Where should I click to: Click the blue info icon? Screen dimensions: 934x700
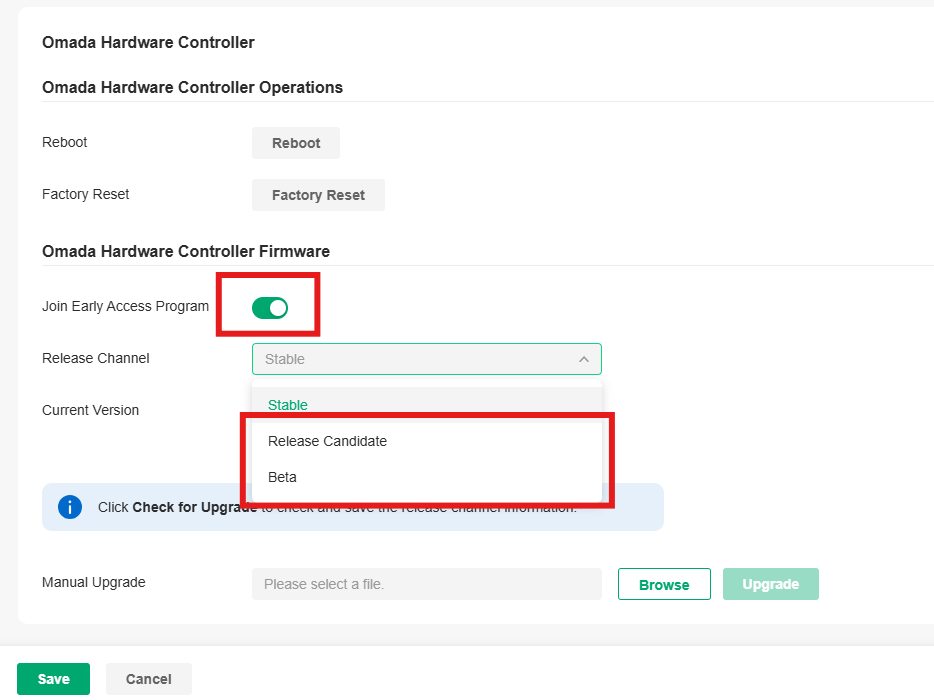pyautogui.click(x=70, y=507)
